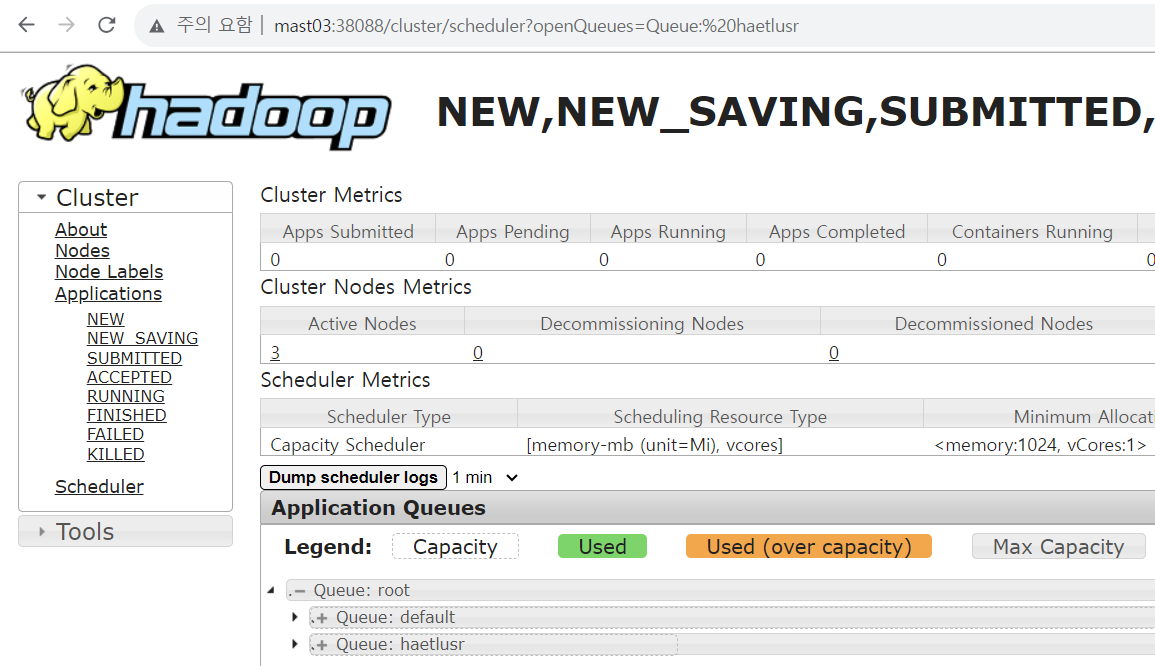Collapse the Queue: root tree arrow
This screenshot has height=666, width=1155.
271,590
